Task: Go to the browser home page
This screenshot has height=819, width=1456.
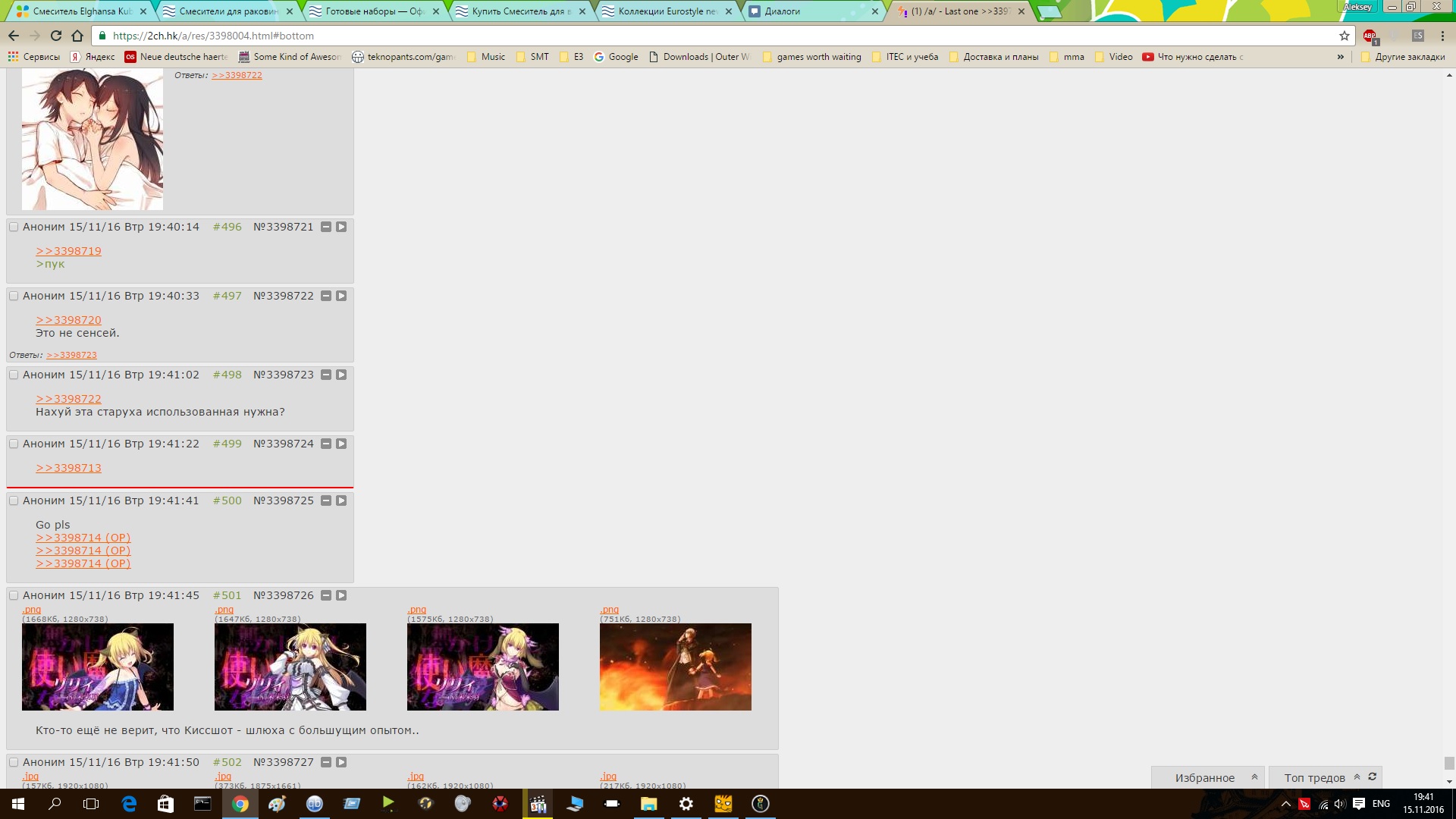Action: [x=77, y=36]
